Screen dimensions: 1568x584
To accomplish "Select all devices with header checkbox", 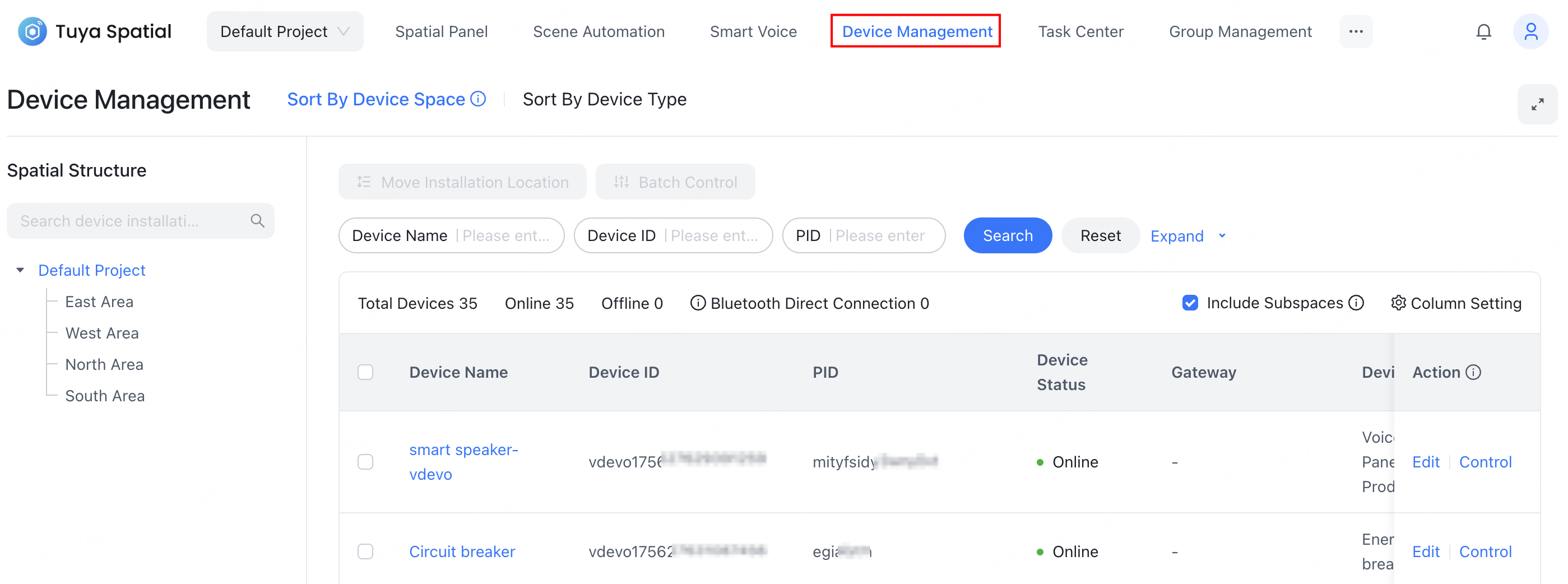I will click(365, 372).
